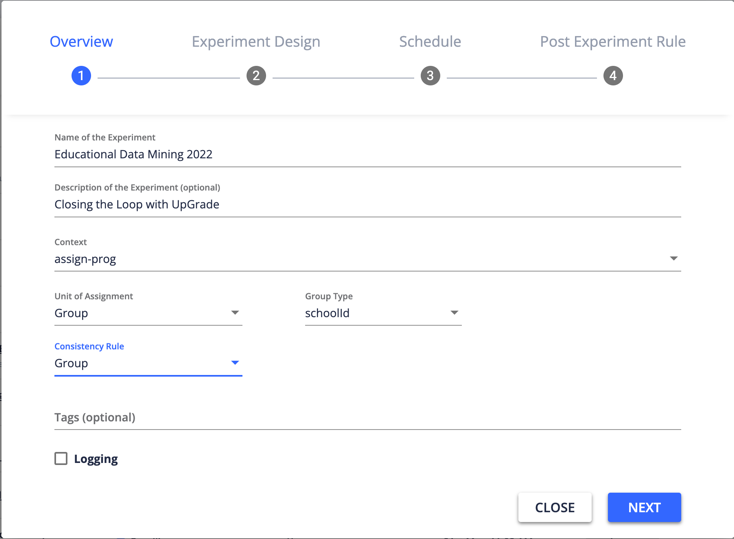Click the Tags (optional) input field

367,418
